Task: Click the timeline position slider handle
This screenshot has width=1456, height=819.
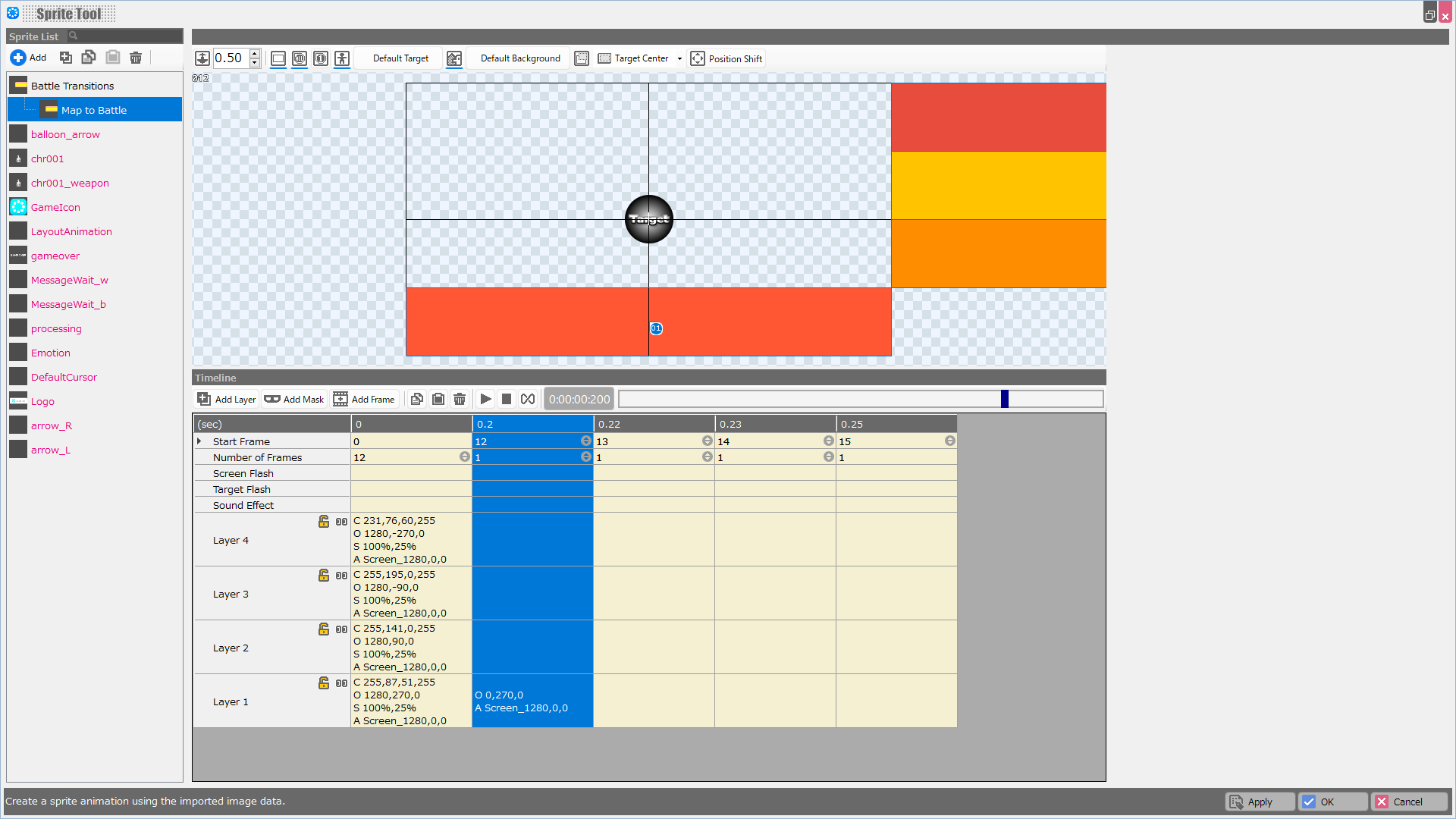Action: coord(1004,400)
